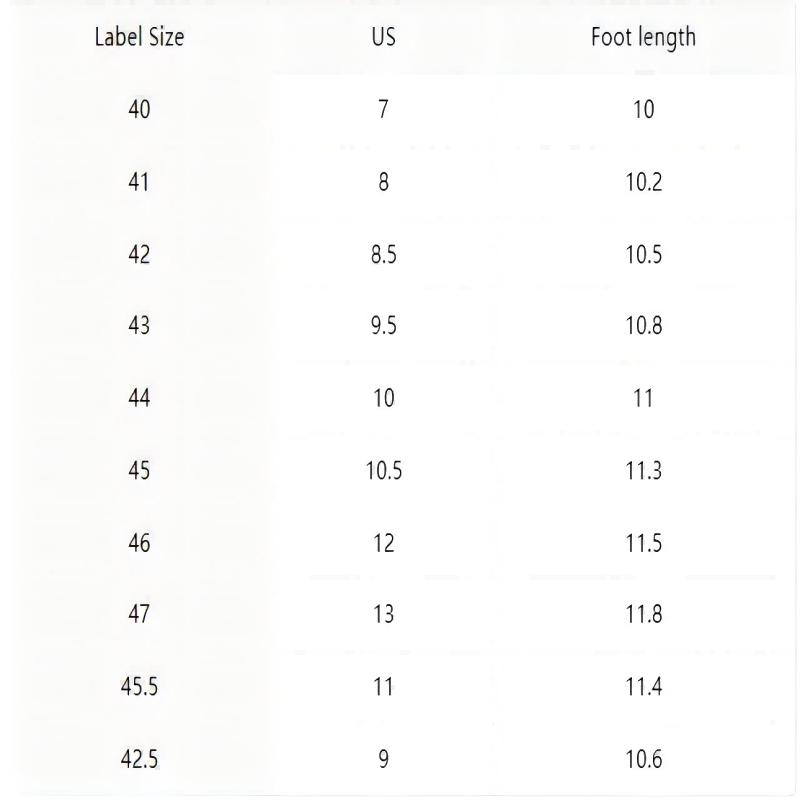Click the Label Size column header
This screenshot has height=800, width=800.
[139, 37]
